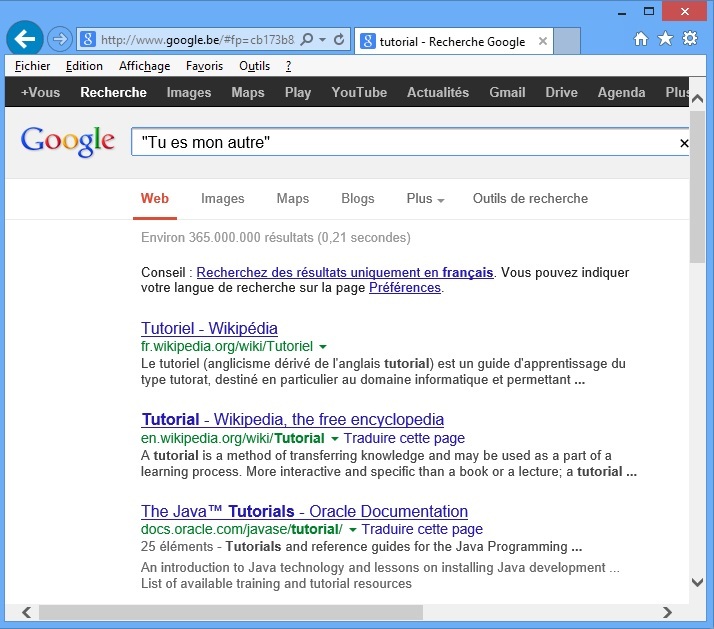Switch to the Images results tab
This screenshot has width=714, height=629.
(x=223, y=199)
